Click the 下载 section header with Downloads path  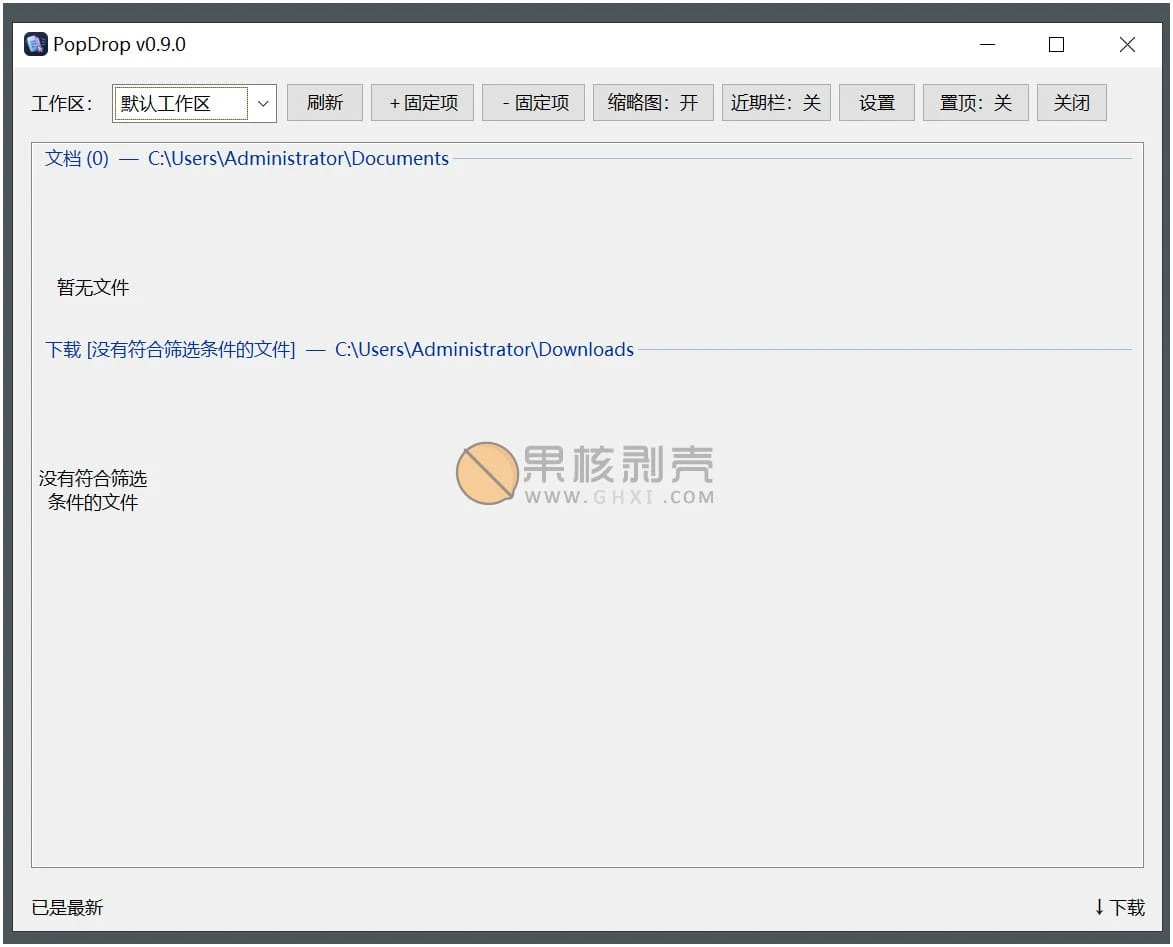[339, 349]
